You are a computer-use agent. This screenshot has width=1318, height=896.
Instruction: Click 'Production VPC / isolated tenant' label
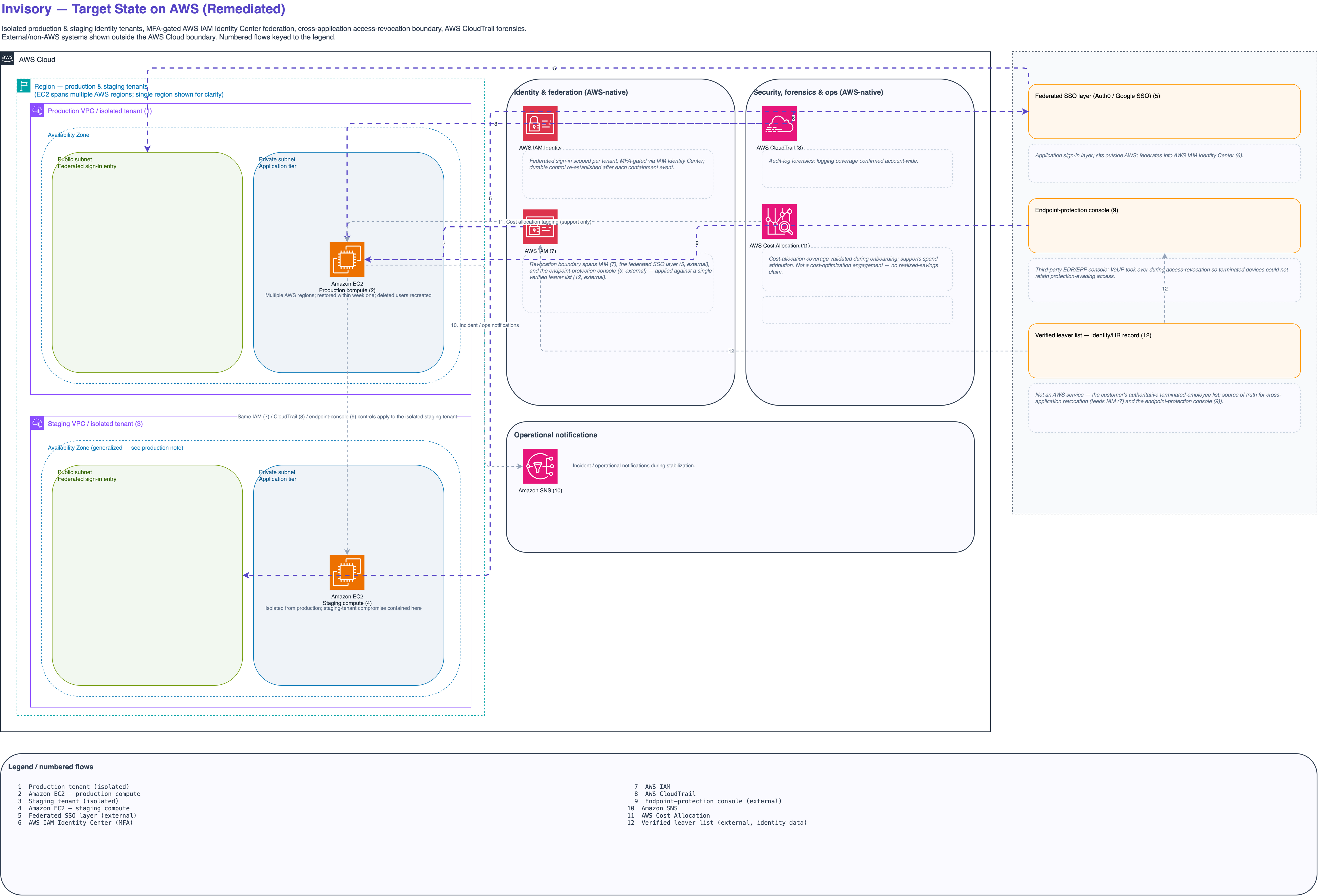pos(99,111)
